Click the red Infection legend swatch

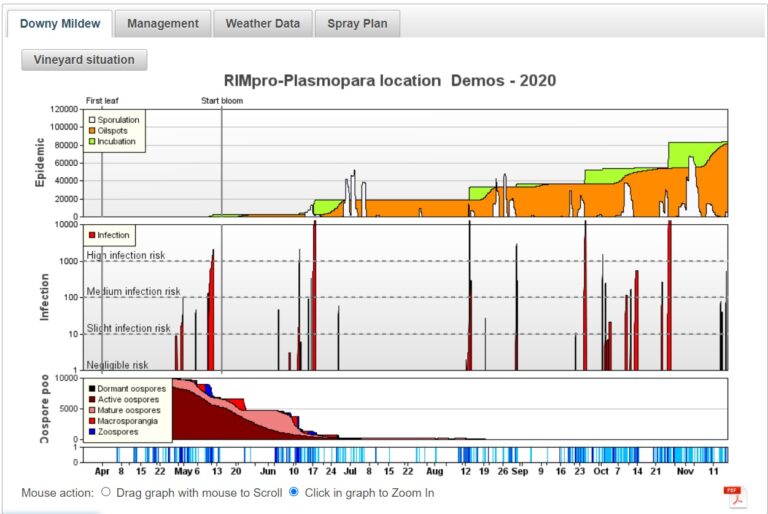tap(92, 235)
